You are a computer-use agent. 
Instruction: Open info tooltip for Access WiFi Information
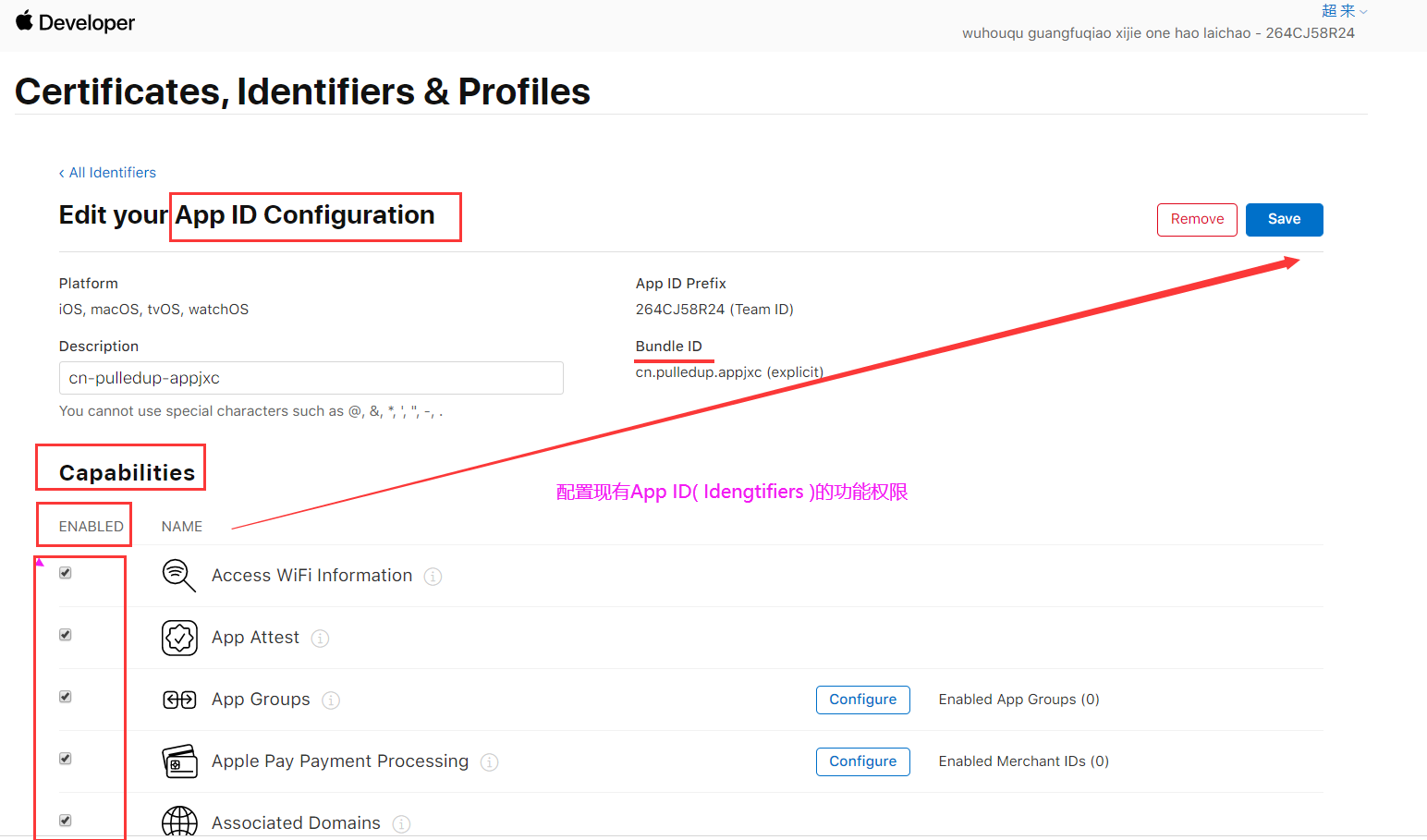pyautogui.click(x=433, y=577)
